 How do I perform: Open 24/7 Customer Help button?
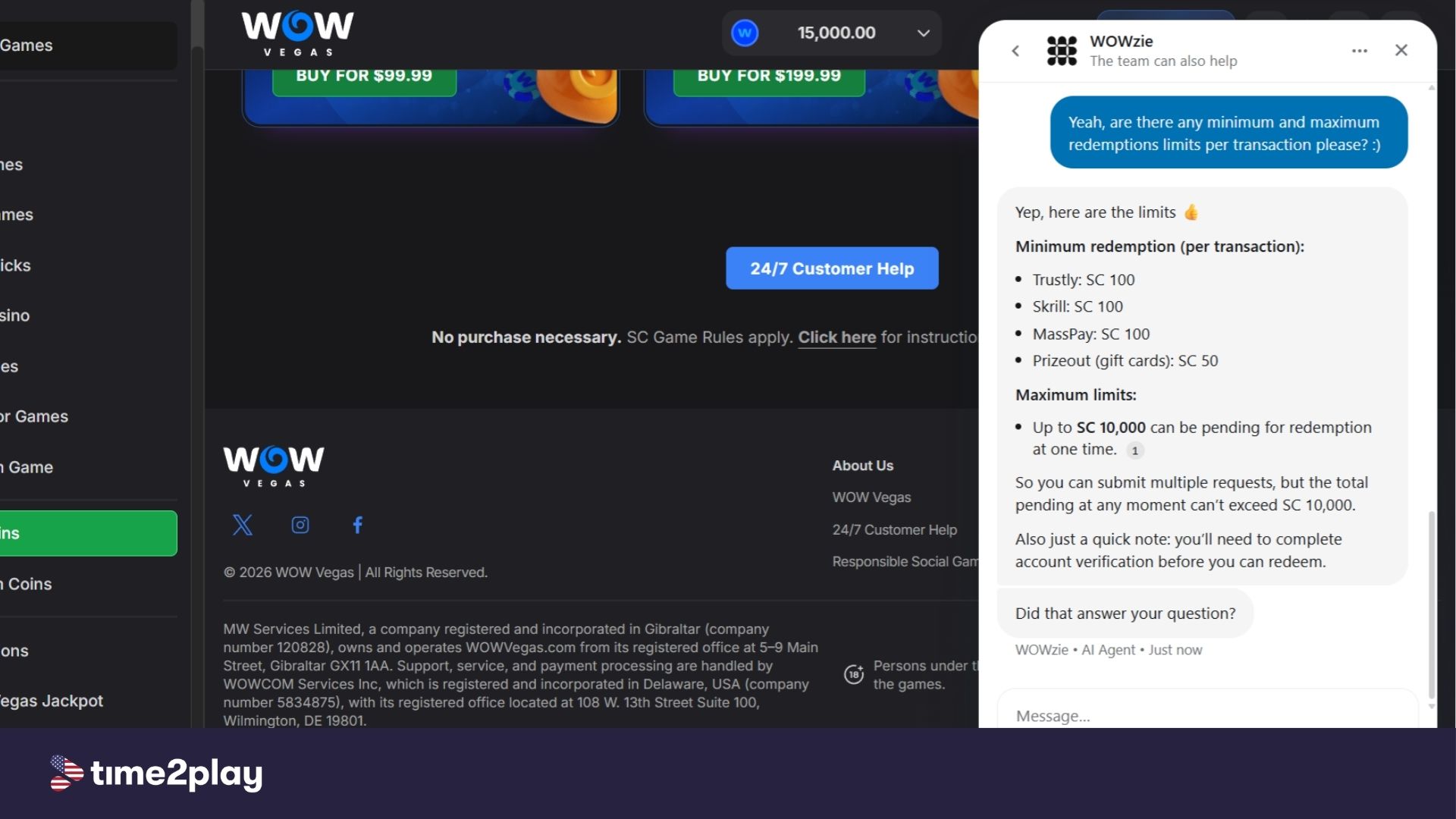point(832,268)
